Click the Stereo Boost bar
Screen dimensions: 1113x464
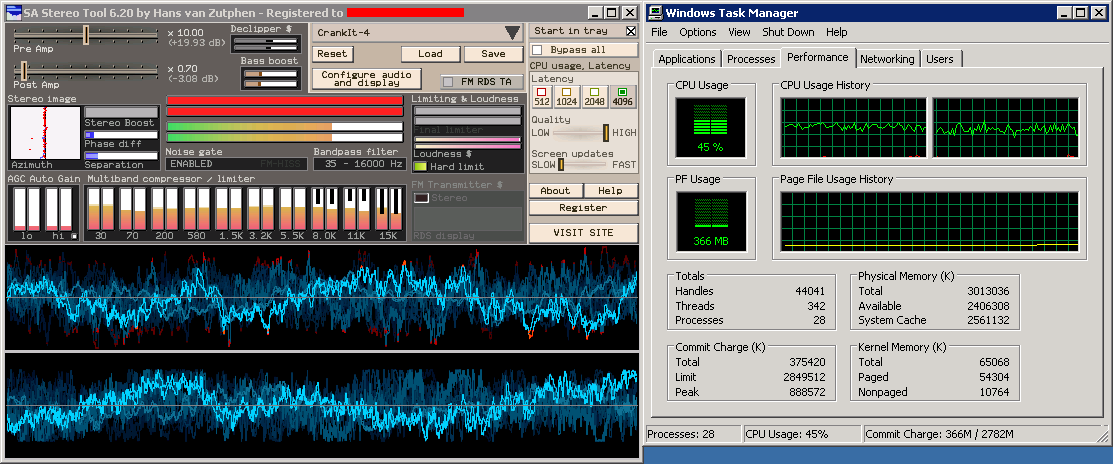[x=121, y=112]
